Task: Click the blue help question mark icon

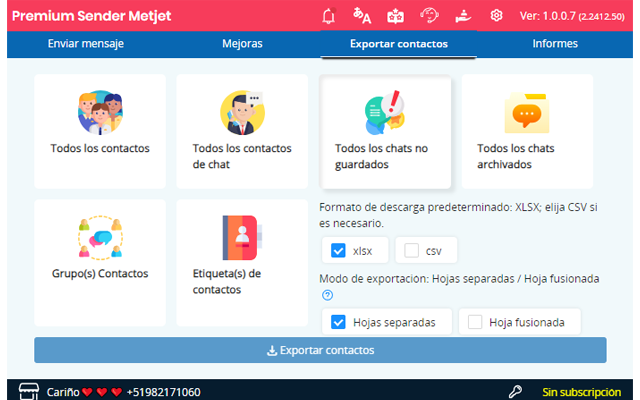Action: pos(327,295)
